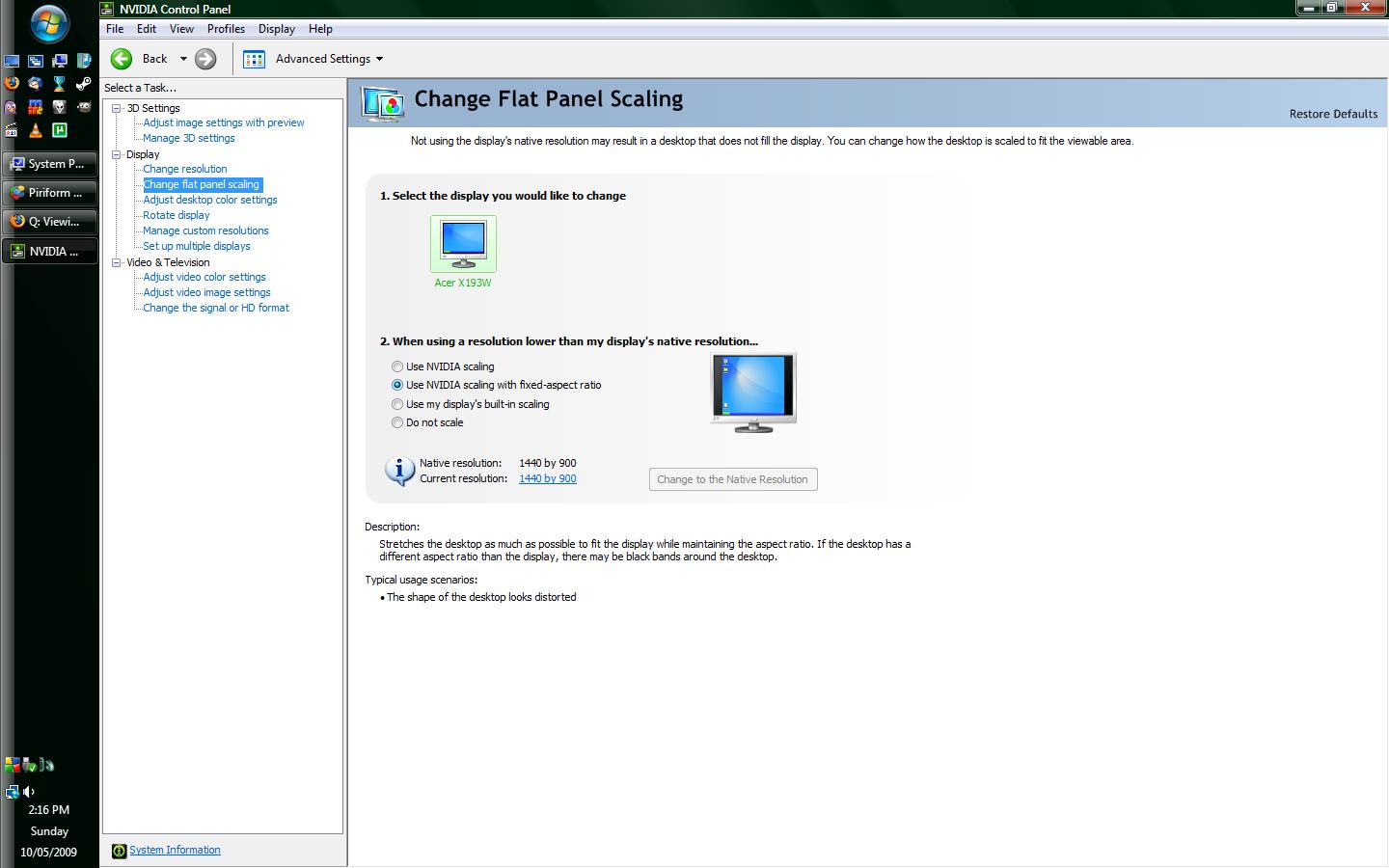Viewport: 1389px width, 868px height.
Task: Open the Help menu
Action: pos(320,29)
